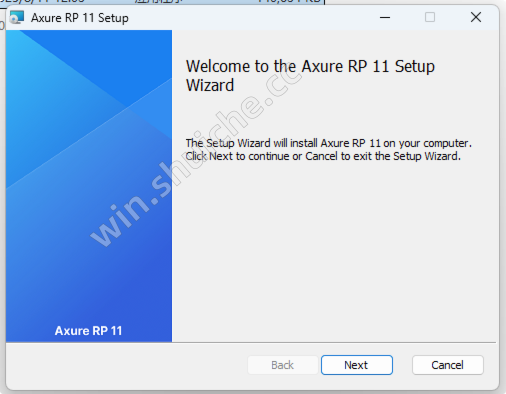Click the disabled Back button
The height and width of the screenshot is (394, 506).
[x=282, y=365]
